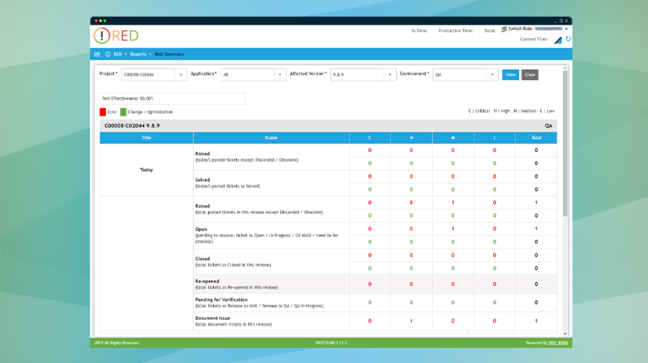Click the refresh icon in header

568,39
